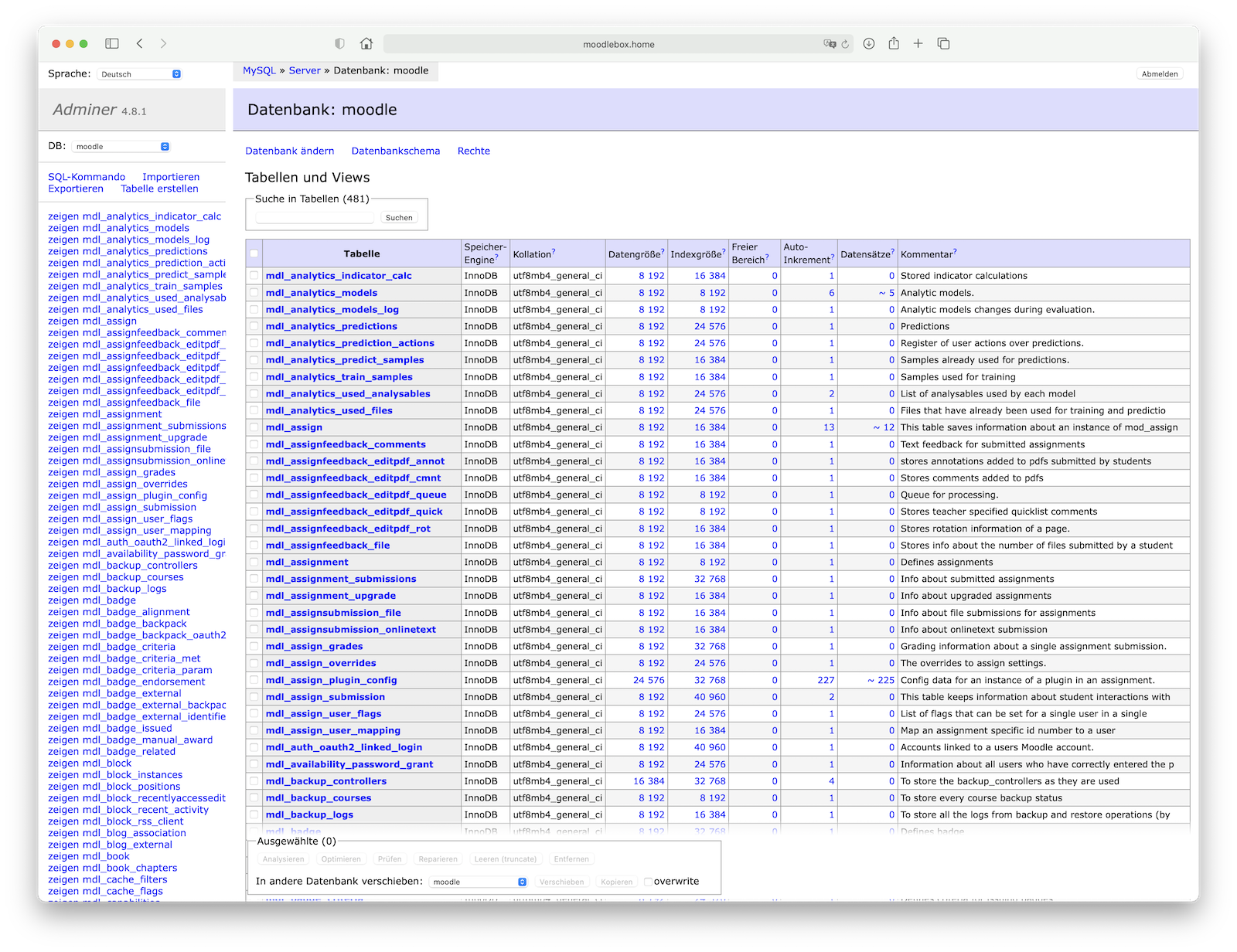Click the Adminer 4.8.1 title
1237x952 pixels.
tap(100, 110)
